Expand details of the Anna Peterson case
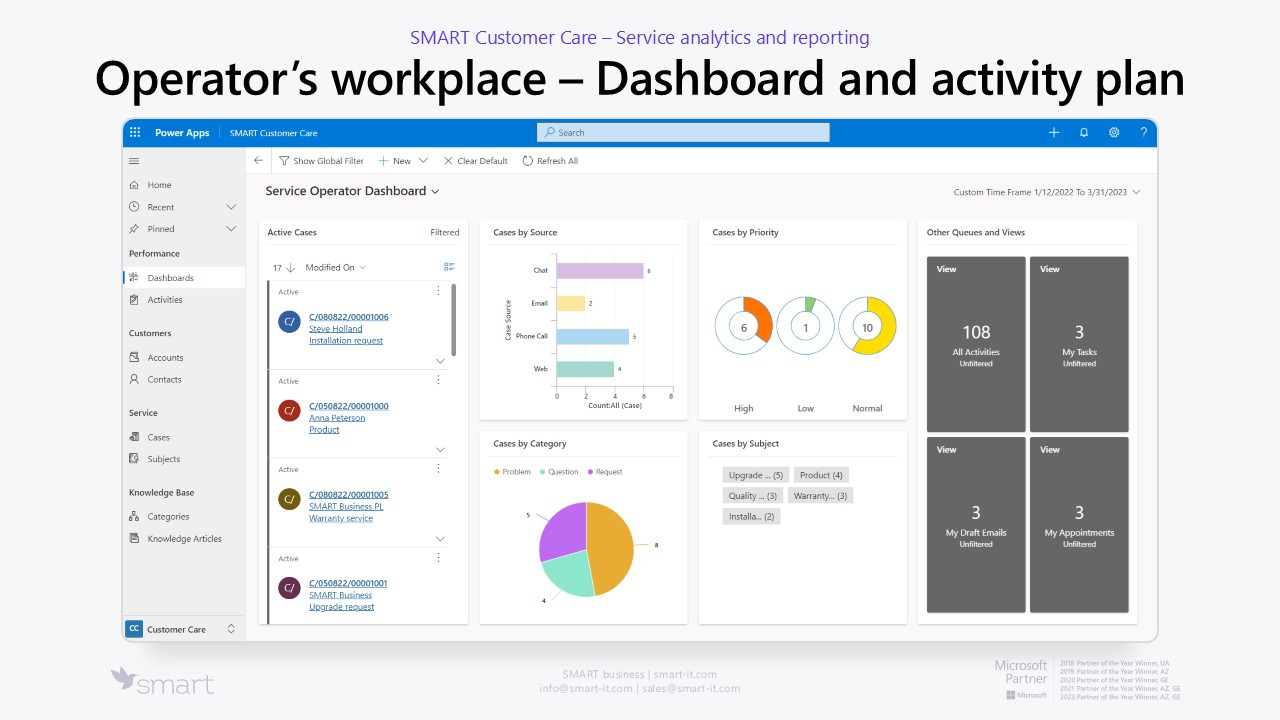This screenshot has width=1280, height=720. [440, 449]
